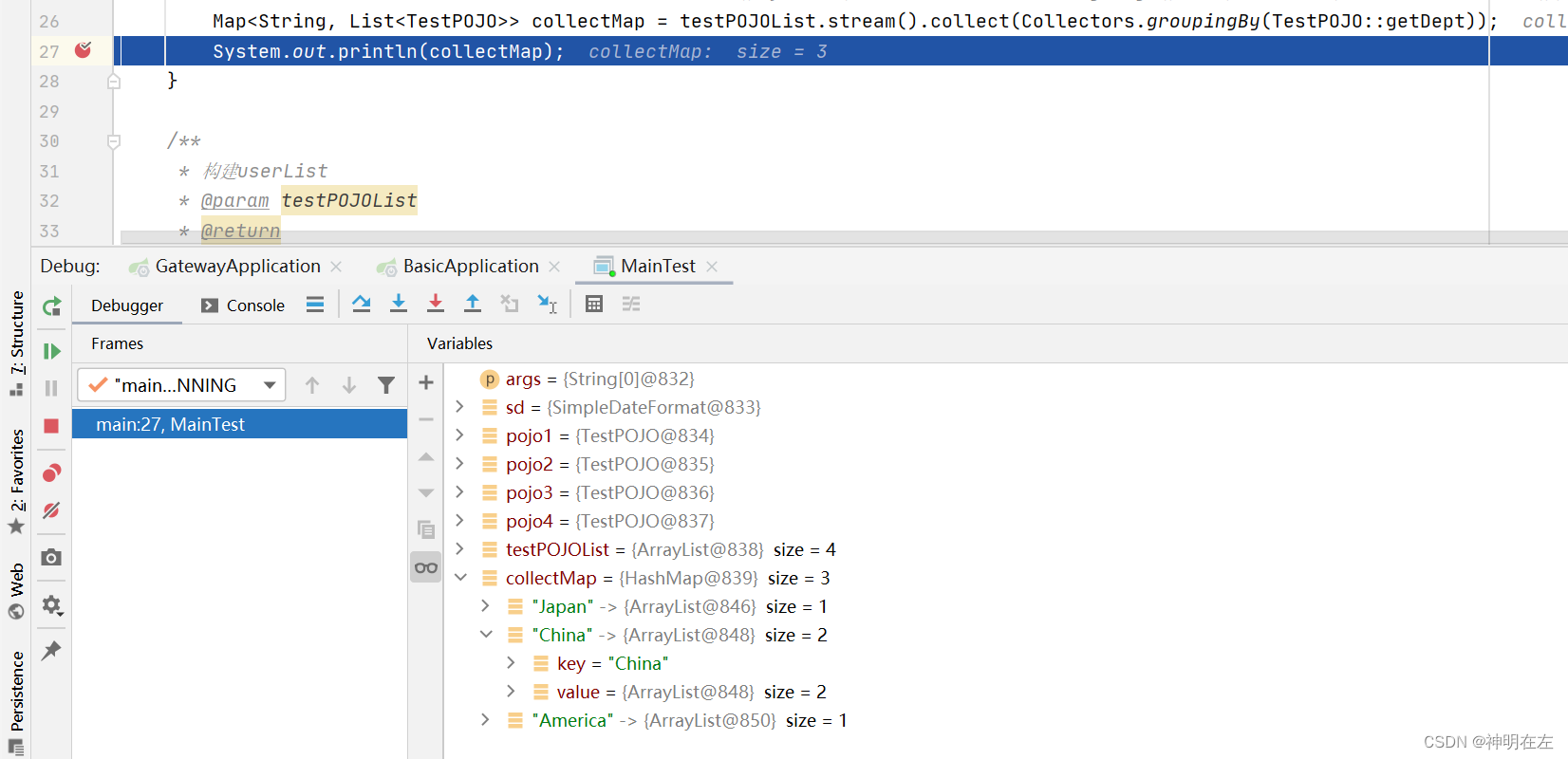Switch to Debugger tab
This screenshot has width=1568, height=759.
tap(127, 305)
